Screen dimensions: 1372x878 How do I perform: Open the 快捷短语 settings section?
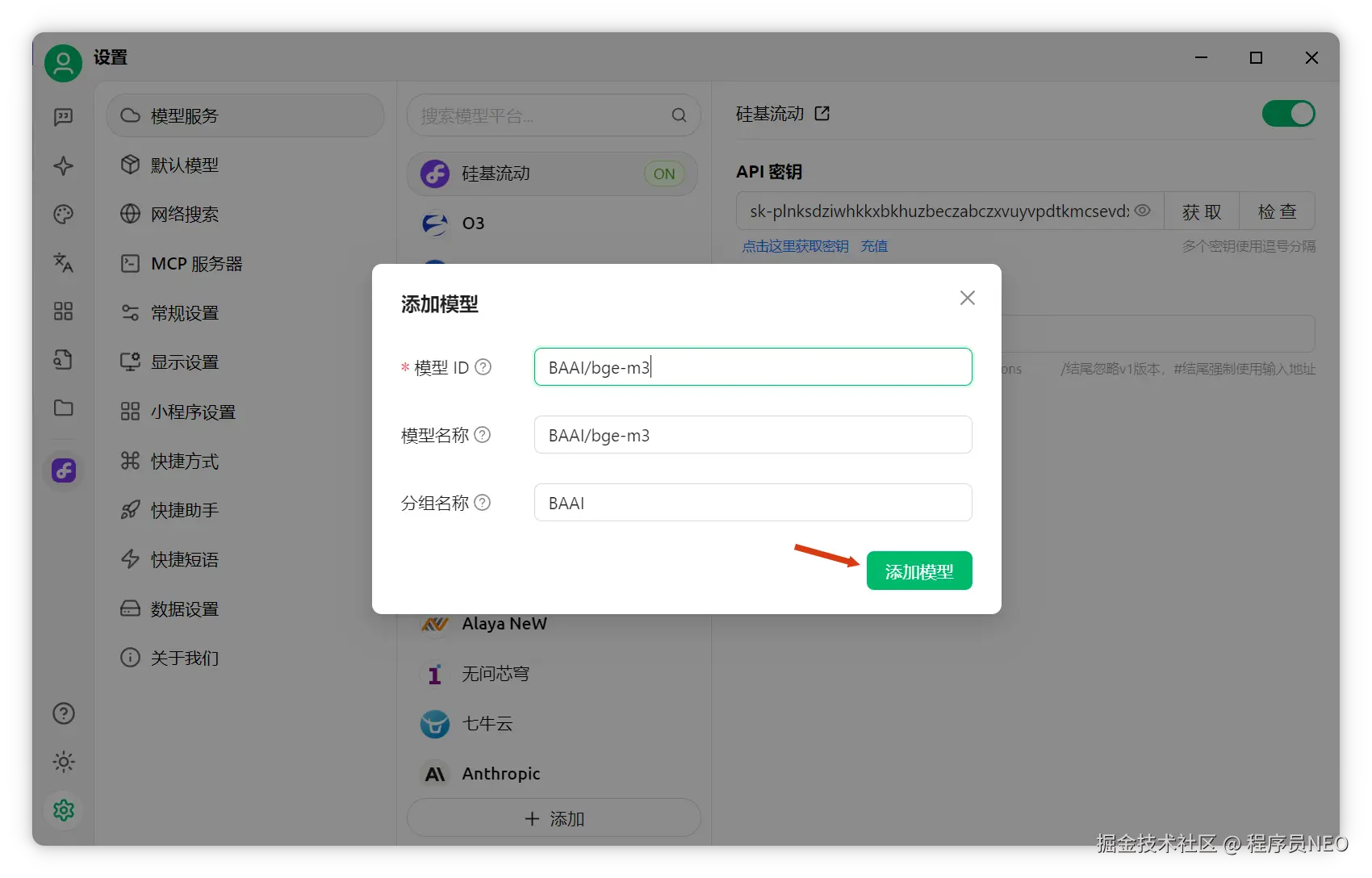point(245,559)
